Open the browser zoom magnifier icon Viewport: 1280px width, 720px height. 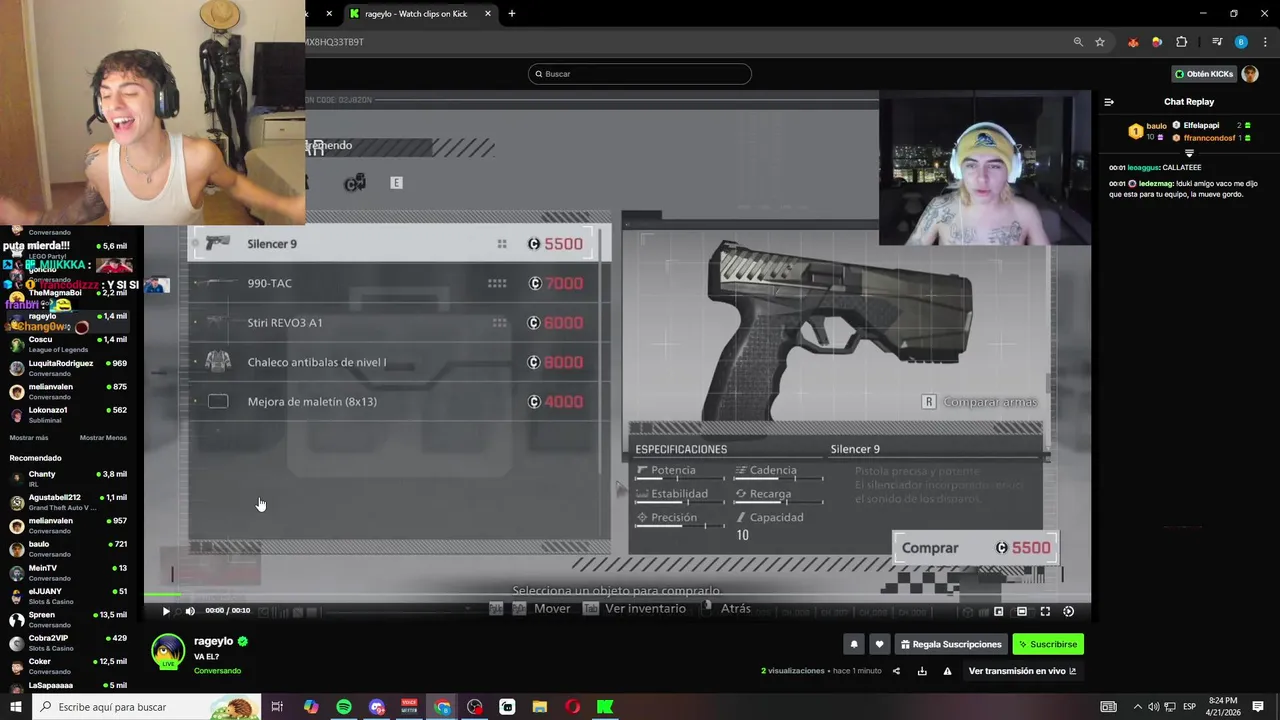(1078, 42)
